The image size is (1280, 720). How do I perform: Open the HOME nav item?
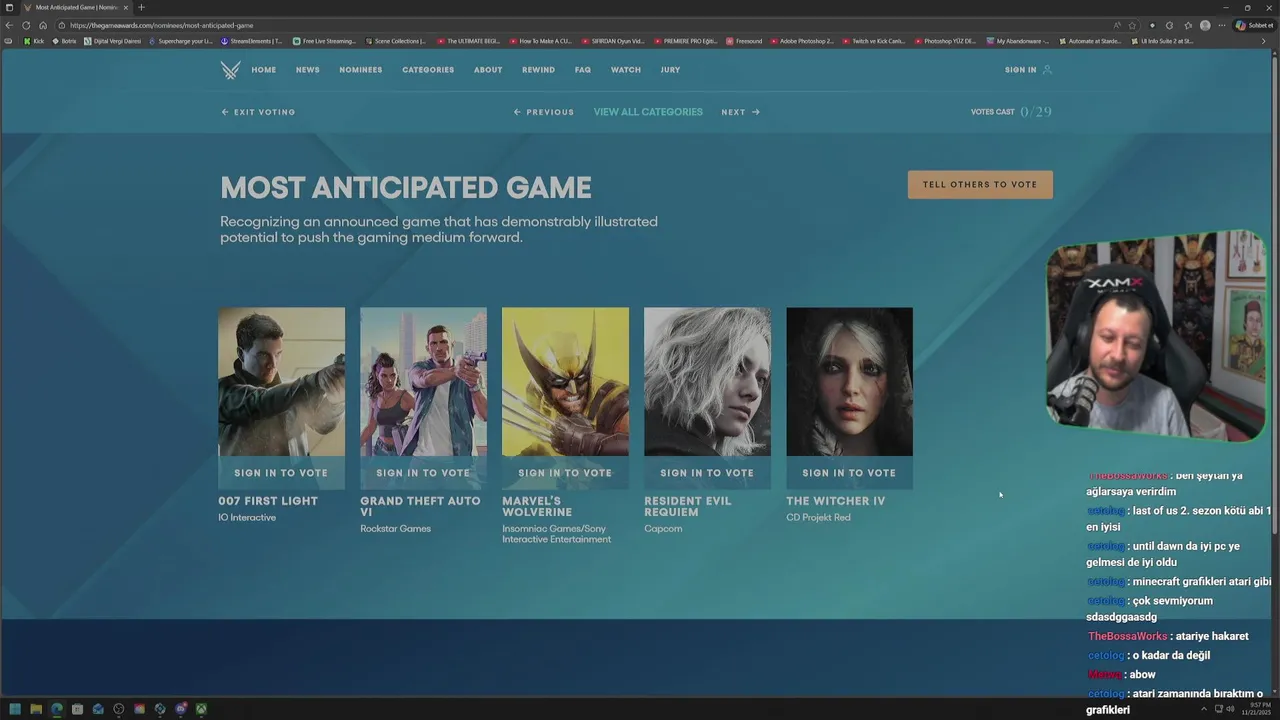pyautogui.click(x=264, y=70)
